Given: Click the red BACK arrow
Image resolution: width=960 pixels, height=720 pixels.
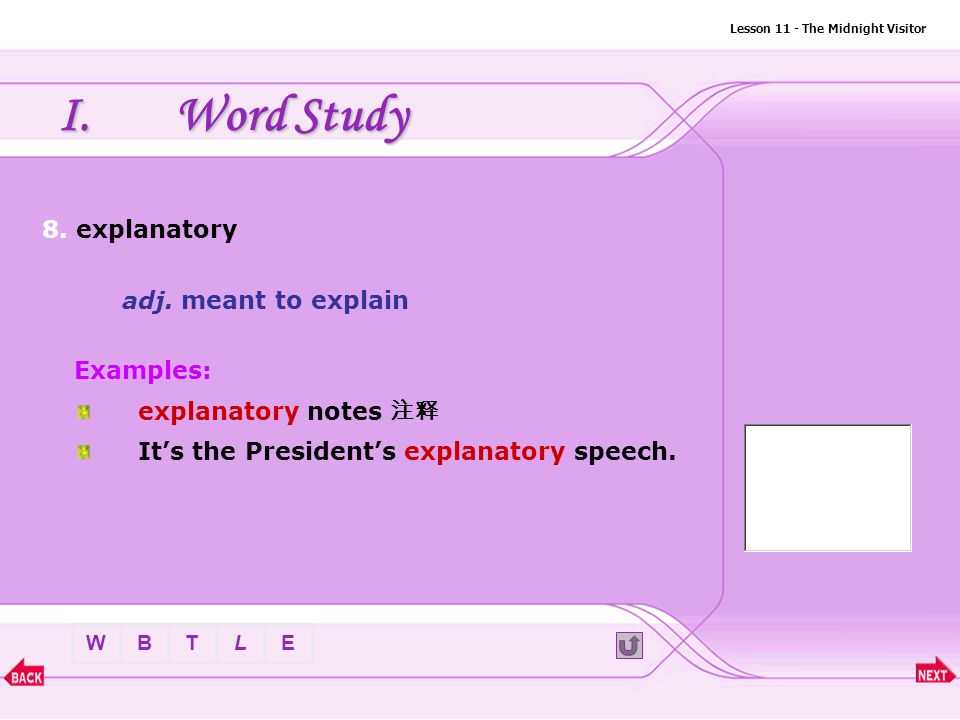Looking at the screenshot, I should tap(24, 673).
